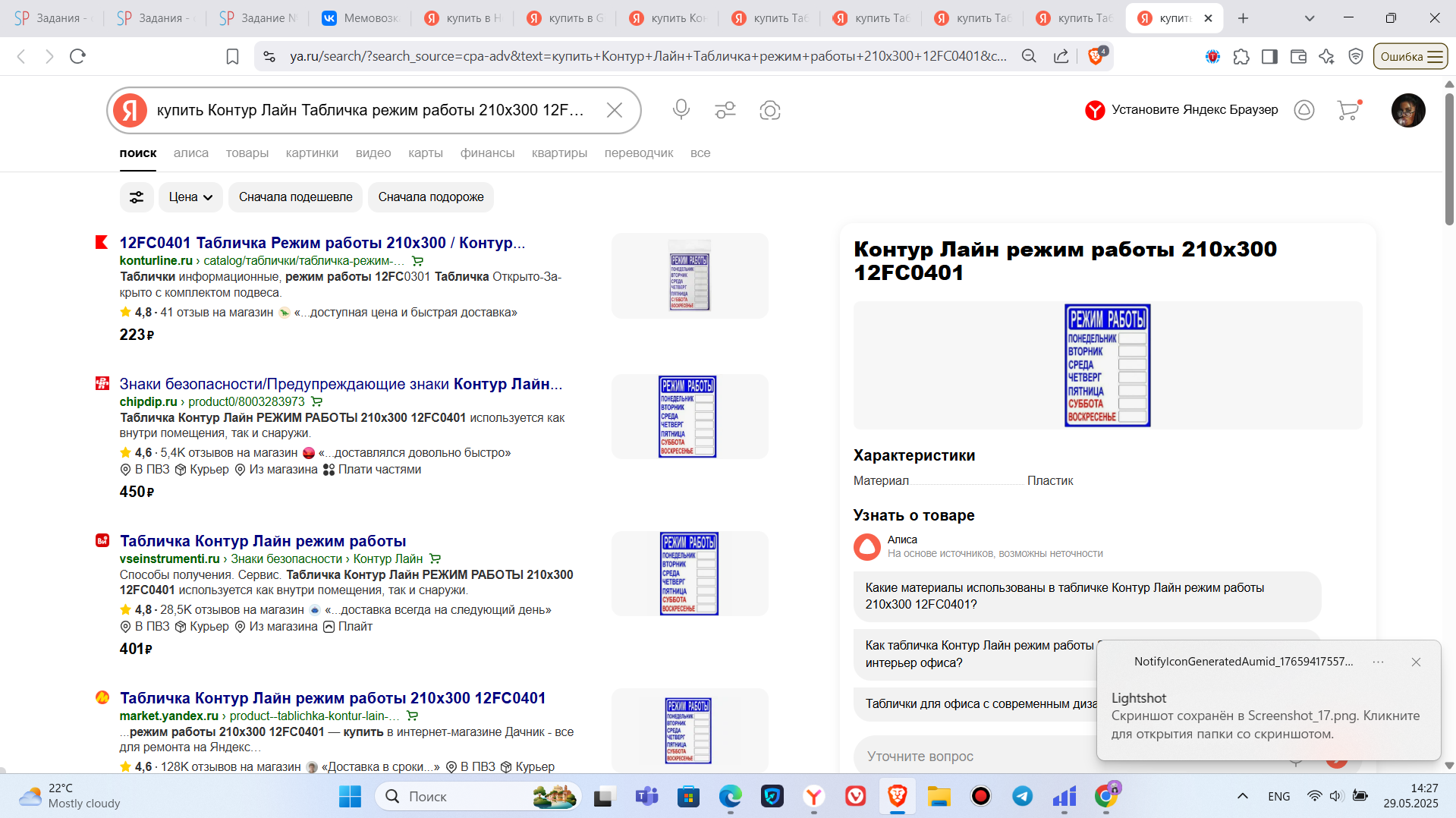Open Brave Wallet icon
The height and width of the screenshot is (818, 1456).
(x=1298, y=56)
